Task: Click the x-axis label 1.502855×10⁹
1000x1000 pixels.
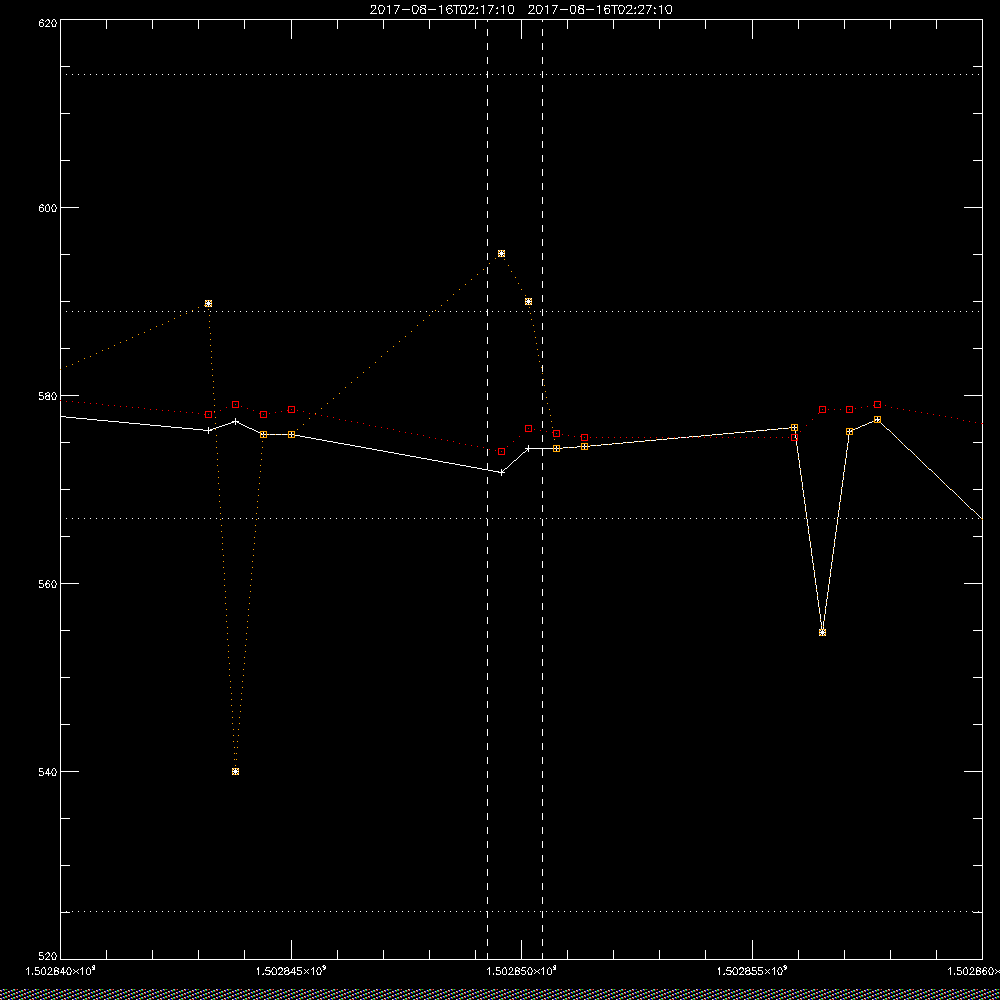Action: (753, 971)
